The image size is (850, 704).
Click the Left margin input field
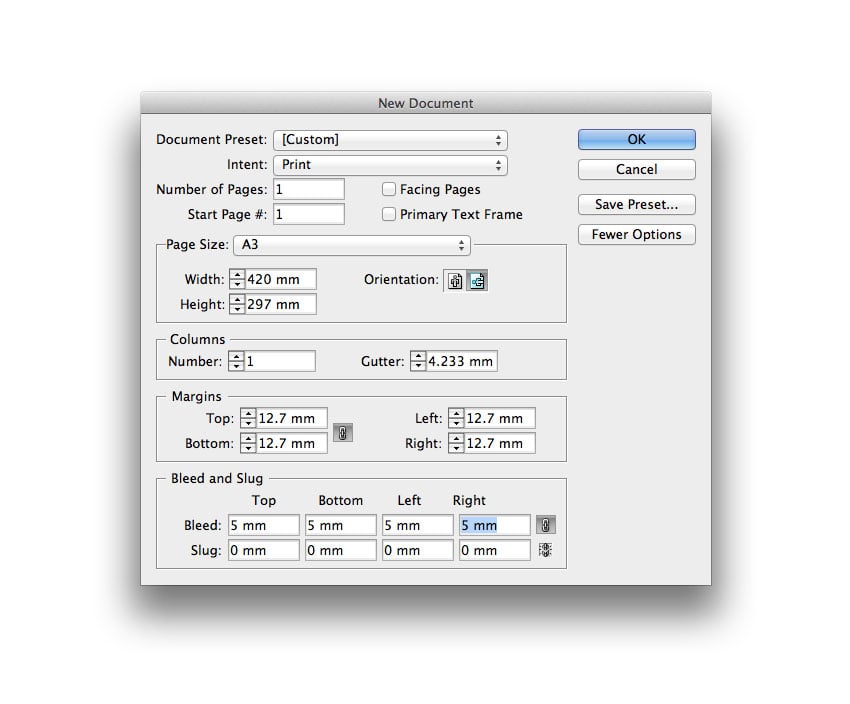click(500, 418)
